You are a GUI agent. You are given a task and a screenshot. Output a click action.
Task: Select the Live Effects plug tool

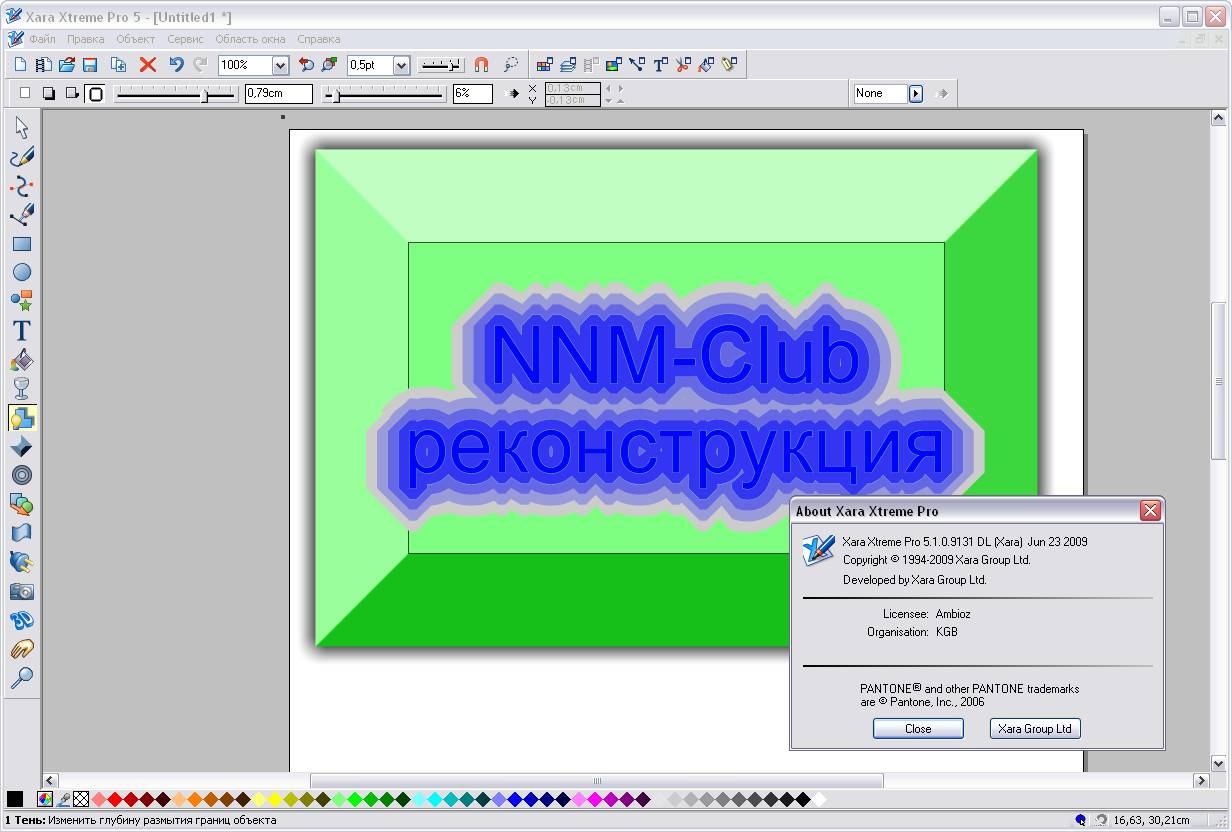click(x=22, y=562)
